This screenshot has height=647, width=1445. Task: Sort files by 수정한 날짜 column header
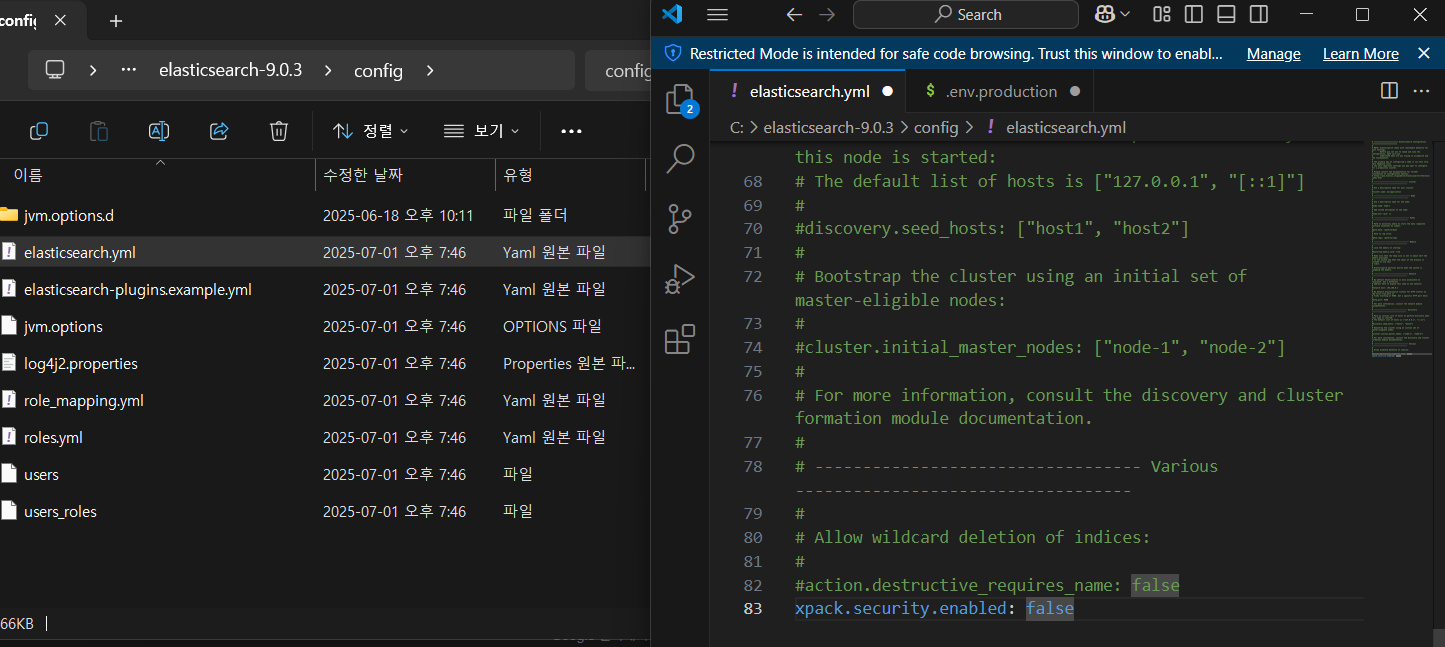click(x=405, y=175)
